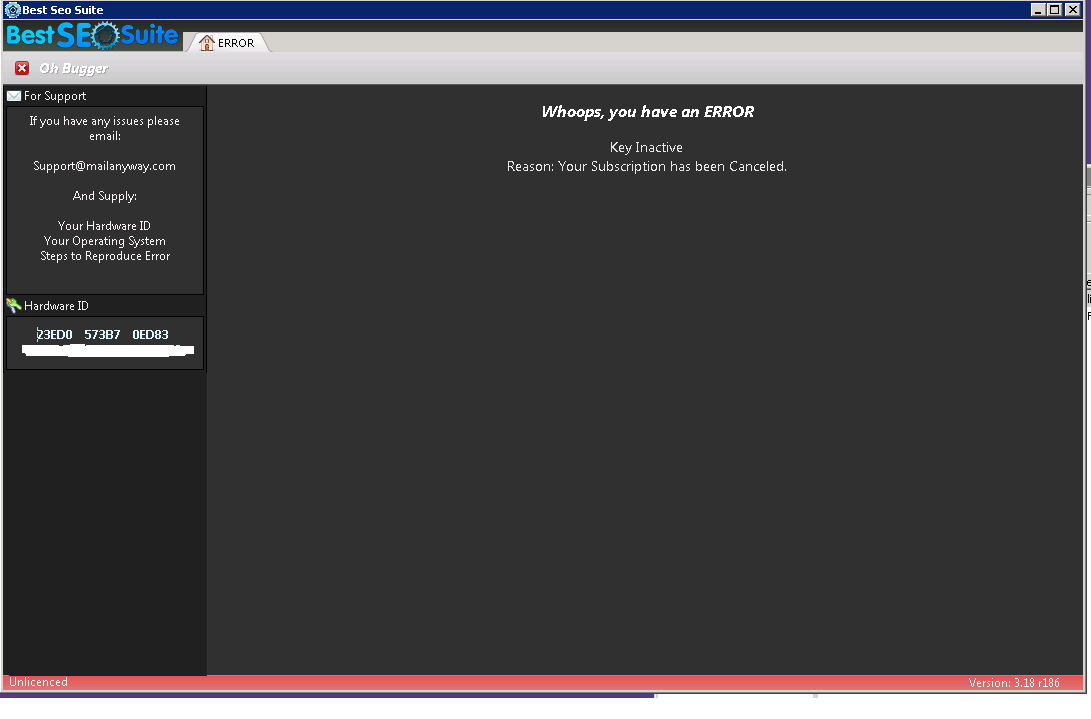Click the Best SEO Suite logo
1091x719 pixels.
click(x=92, y=35)
